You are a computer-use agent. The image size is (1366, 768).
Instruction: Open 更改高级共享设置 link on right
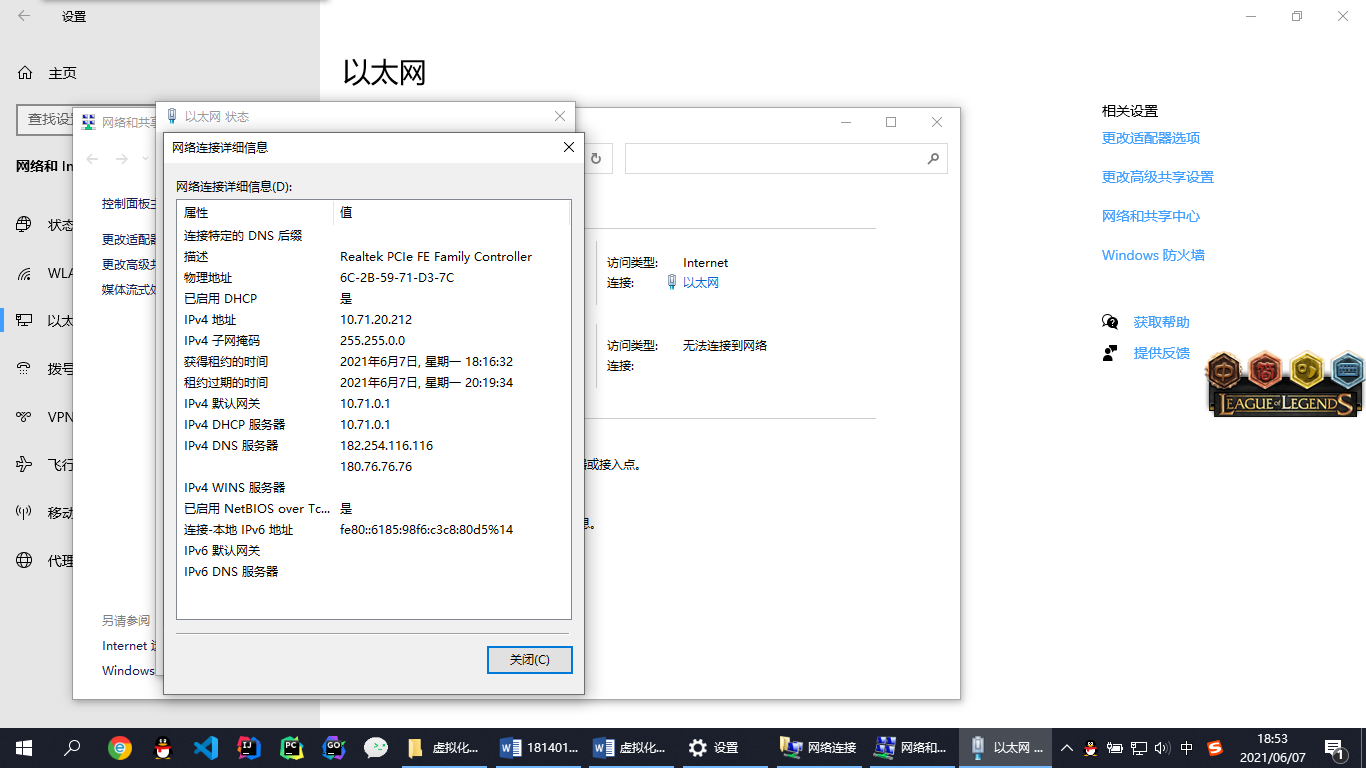1157,177
